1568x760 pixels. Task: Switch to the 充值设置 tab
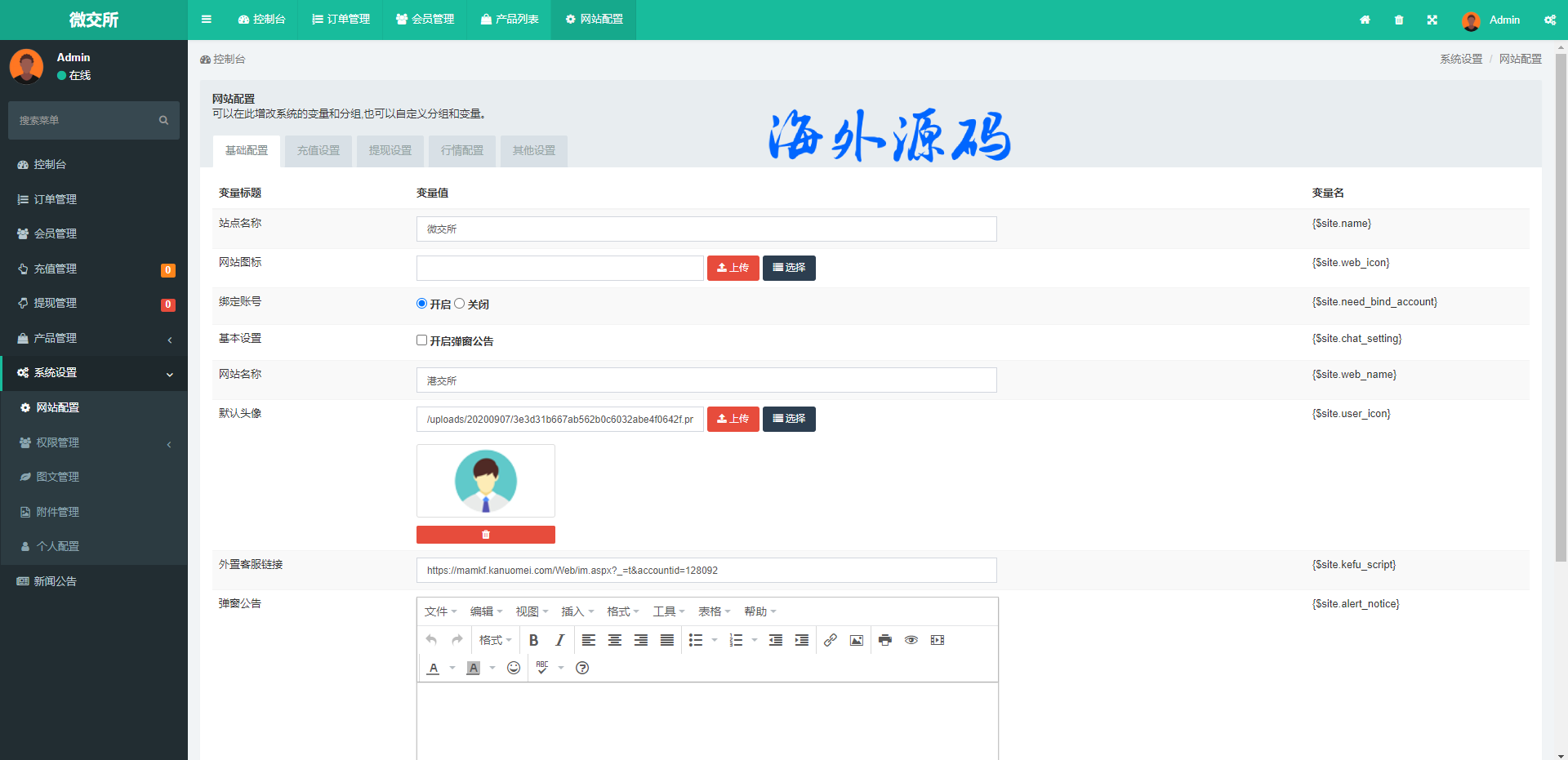tap(318, 151)
